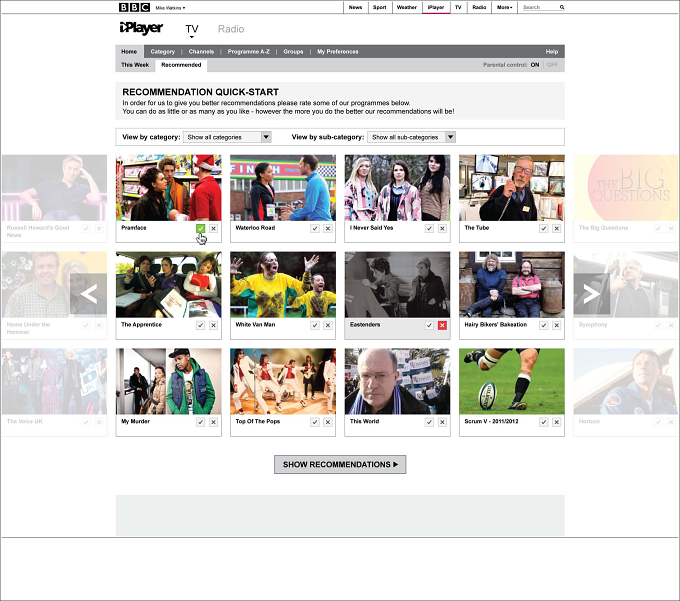Like This World programme
680x601 pixels.
point(429,422)
